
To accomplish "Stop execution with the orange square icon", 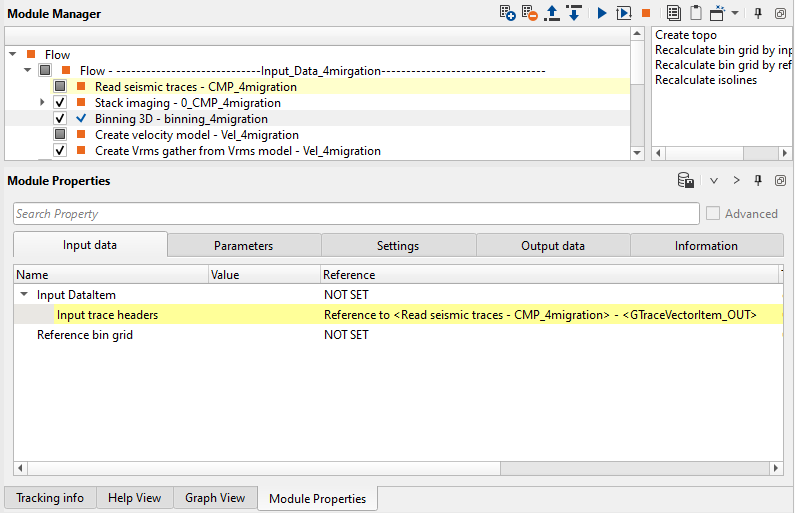I will click(x=646, y=13).
